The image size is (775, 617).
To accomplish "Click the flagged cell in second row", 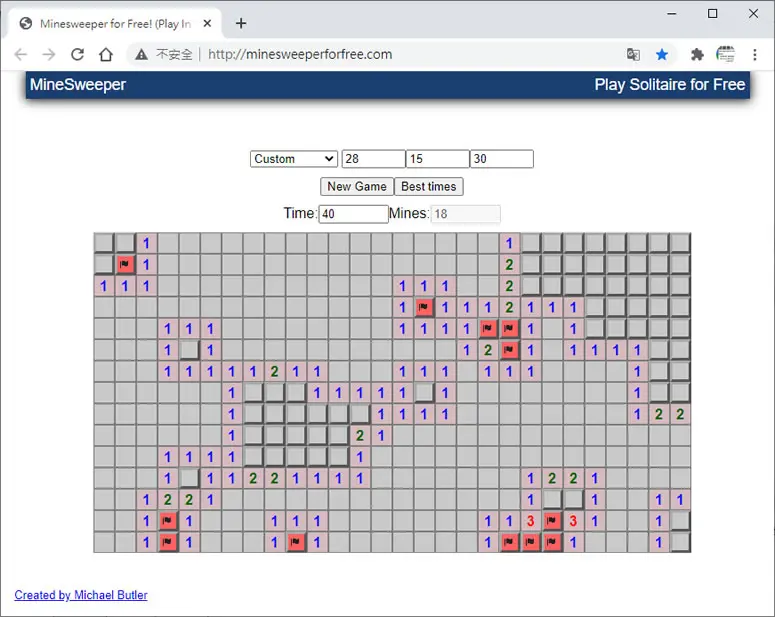I will [x=125, y=264].
